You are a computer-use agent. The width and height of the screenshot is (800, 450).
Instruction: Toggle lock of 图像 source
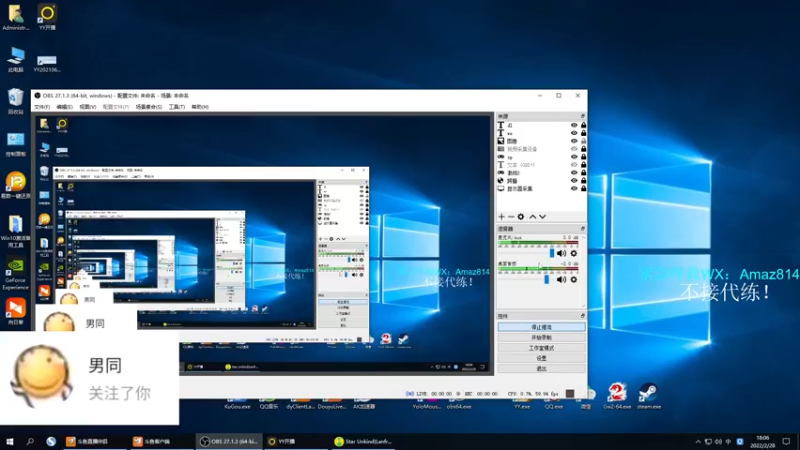(583, 141)
